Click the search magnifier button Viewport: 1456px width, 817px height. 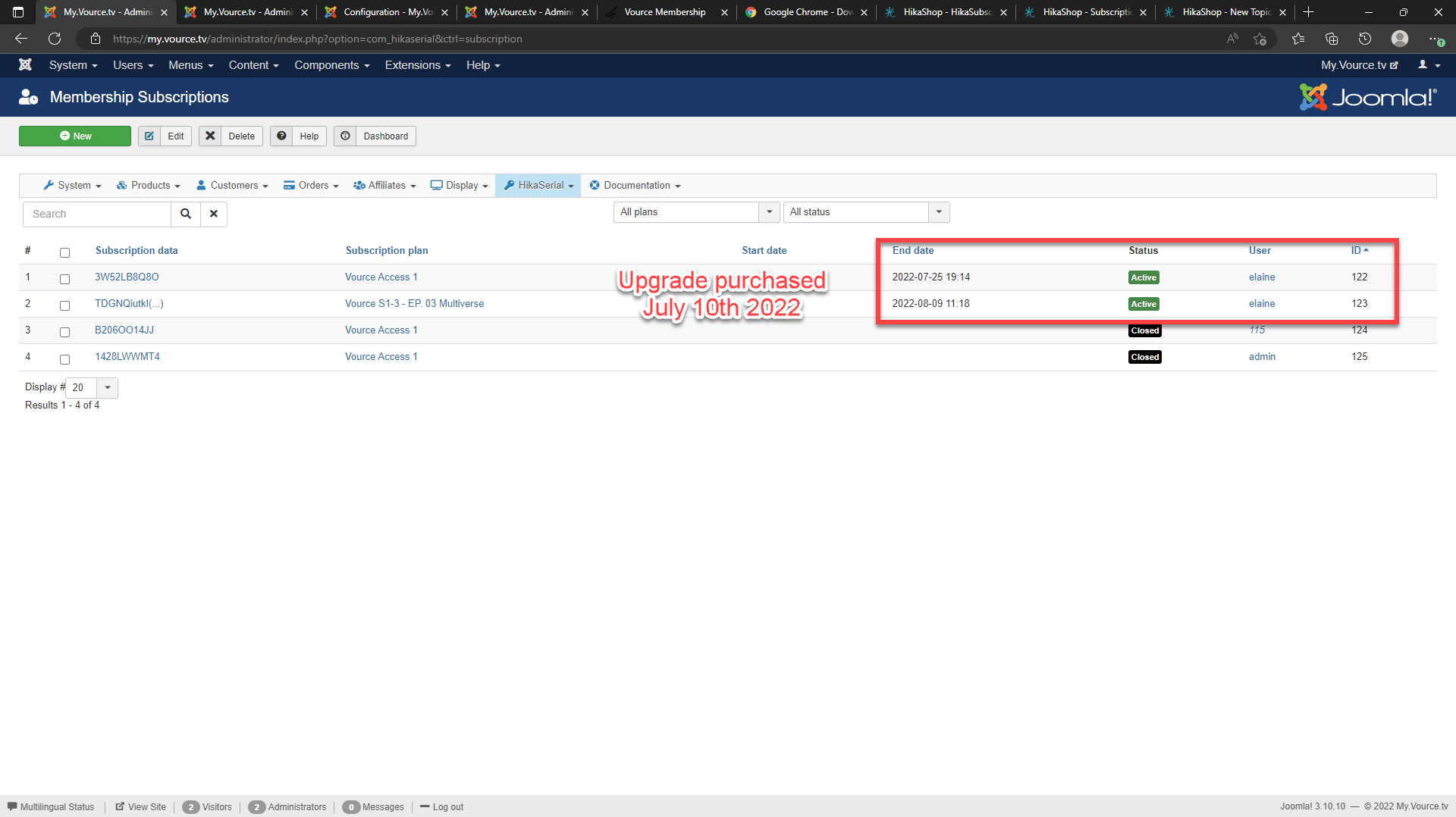(186, 214)
